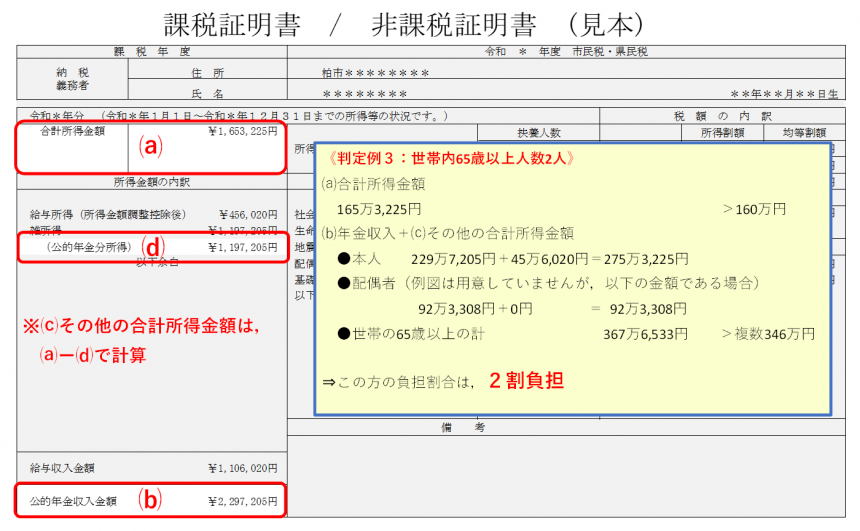Click the '●配偶者' bullet line
Viewport: 860px width, 531px height.
tap(548, 283)
